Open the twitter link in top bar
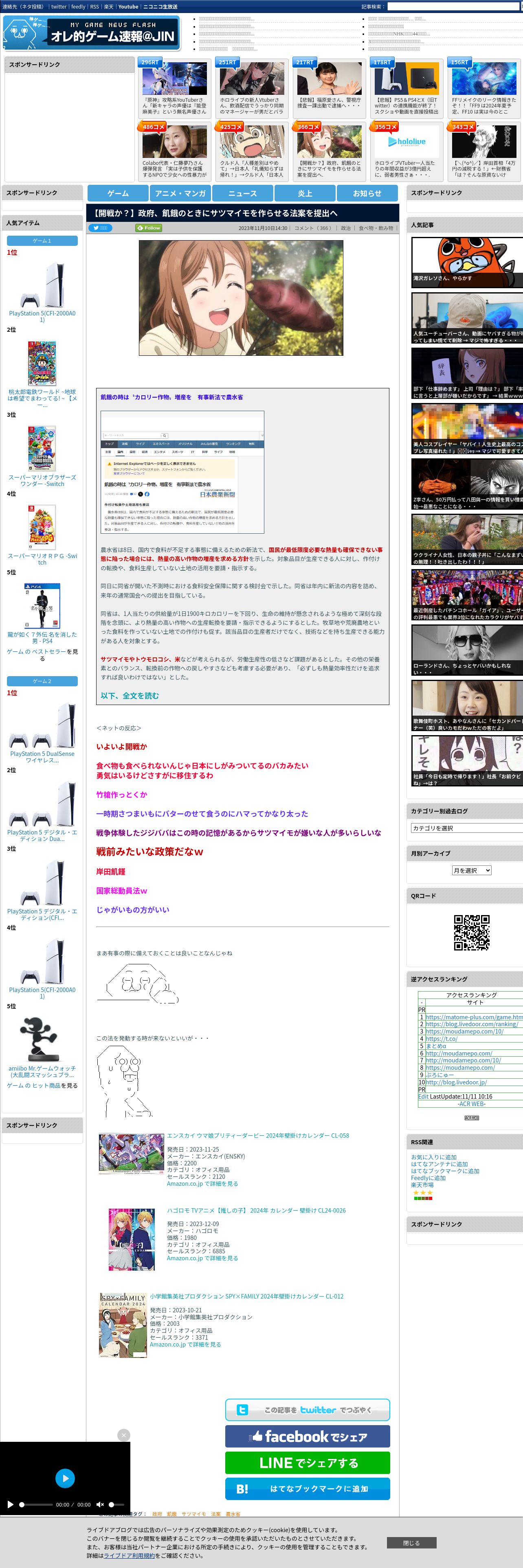Screen dimensions: 523x1568 coord(58,7)
